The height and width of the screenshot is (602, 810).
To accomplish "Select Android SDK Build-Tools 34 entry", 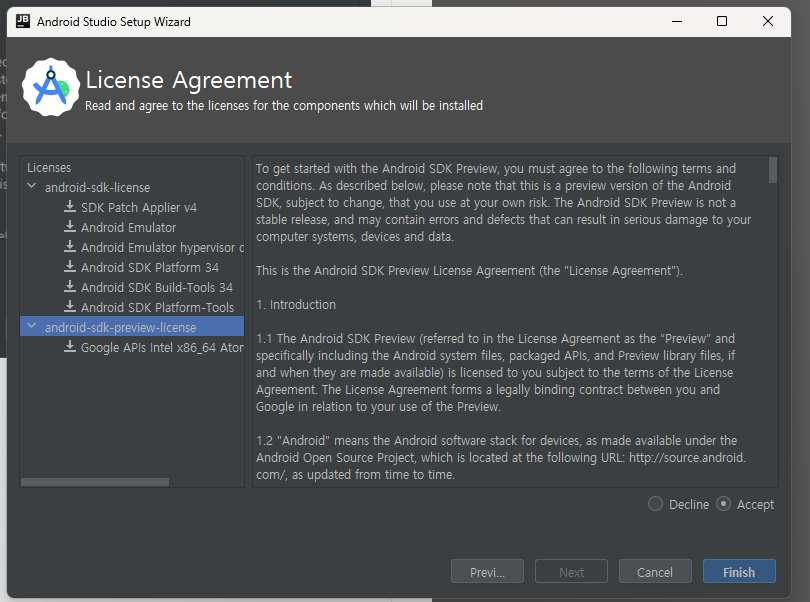I will 157,287.
